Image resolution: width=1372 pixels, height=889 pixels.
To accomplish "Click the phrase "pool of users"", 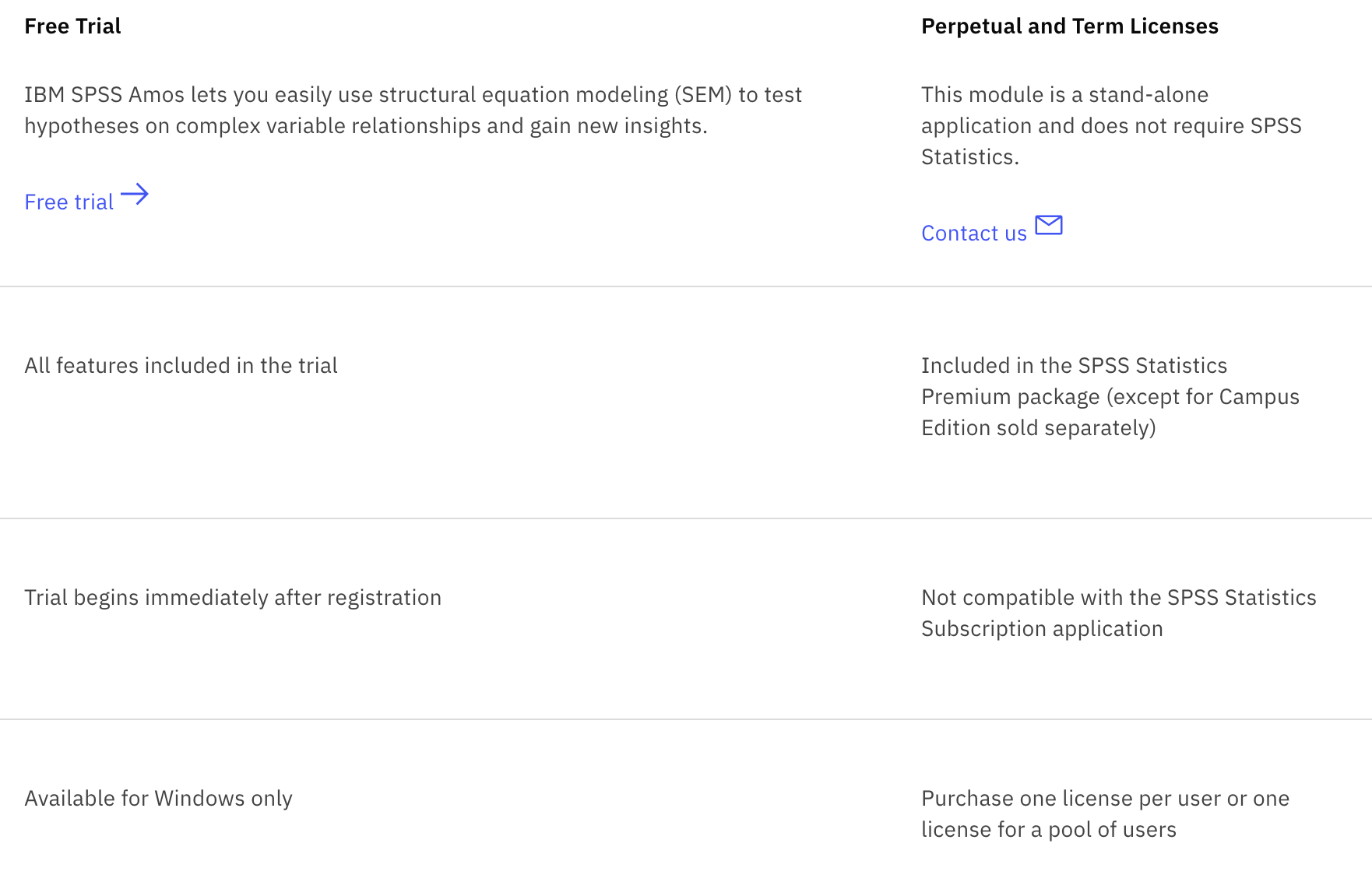I will [1112, 830].
